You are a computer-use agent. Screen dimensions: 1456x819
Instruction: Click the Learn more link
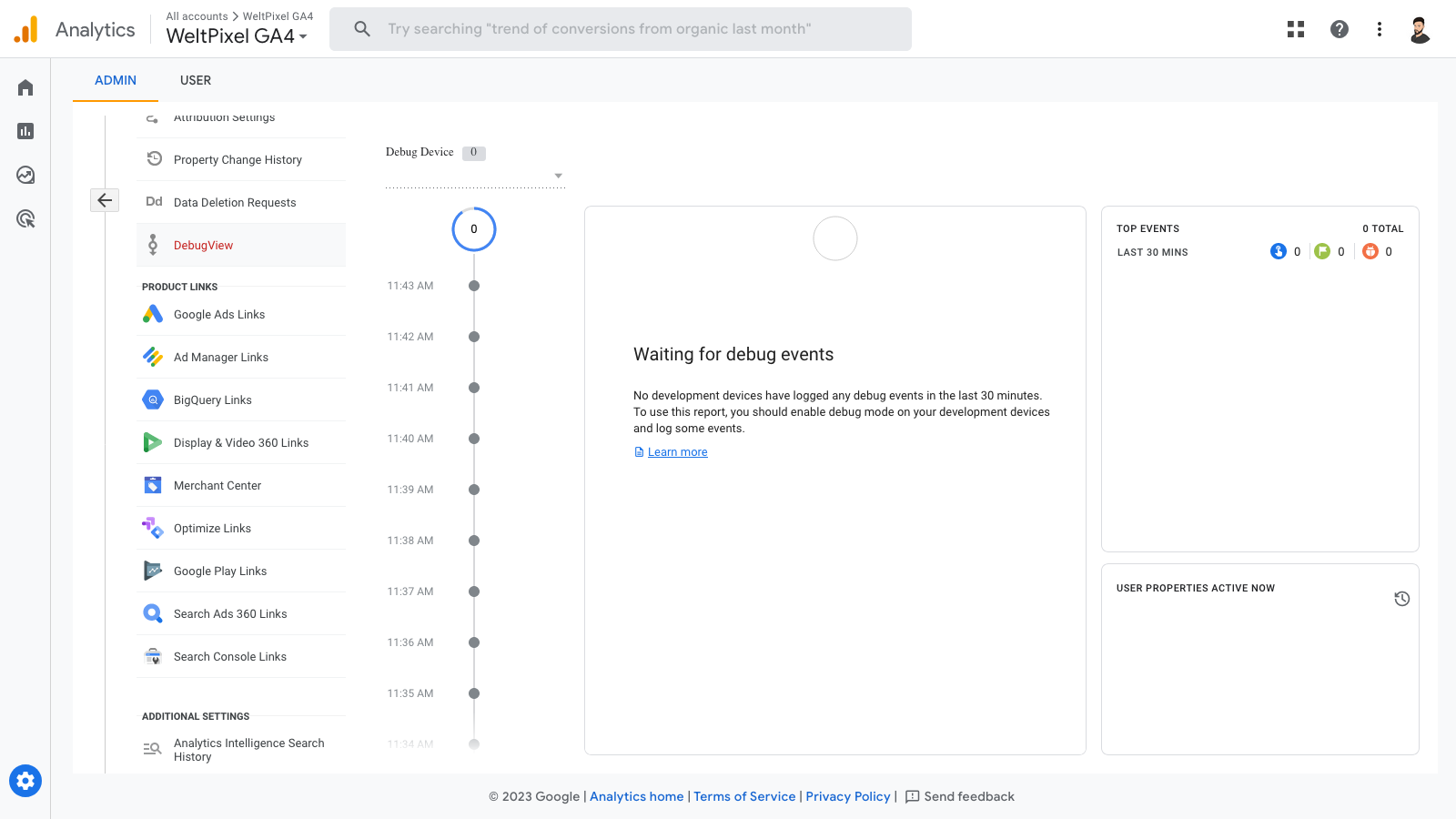[x=677, y=452]
